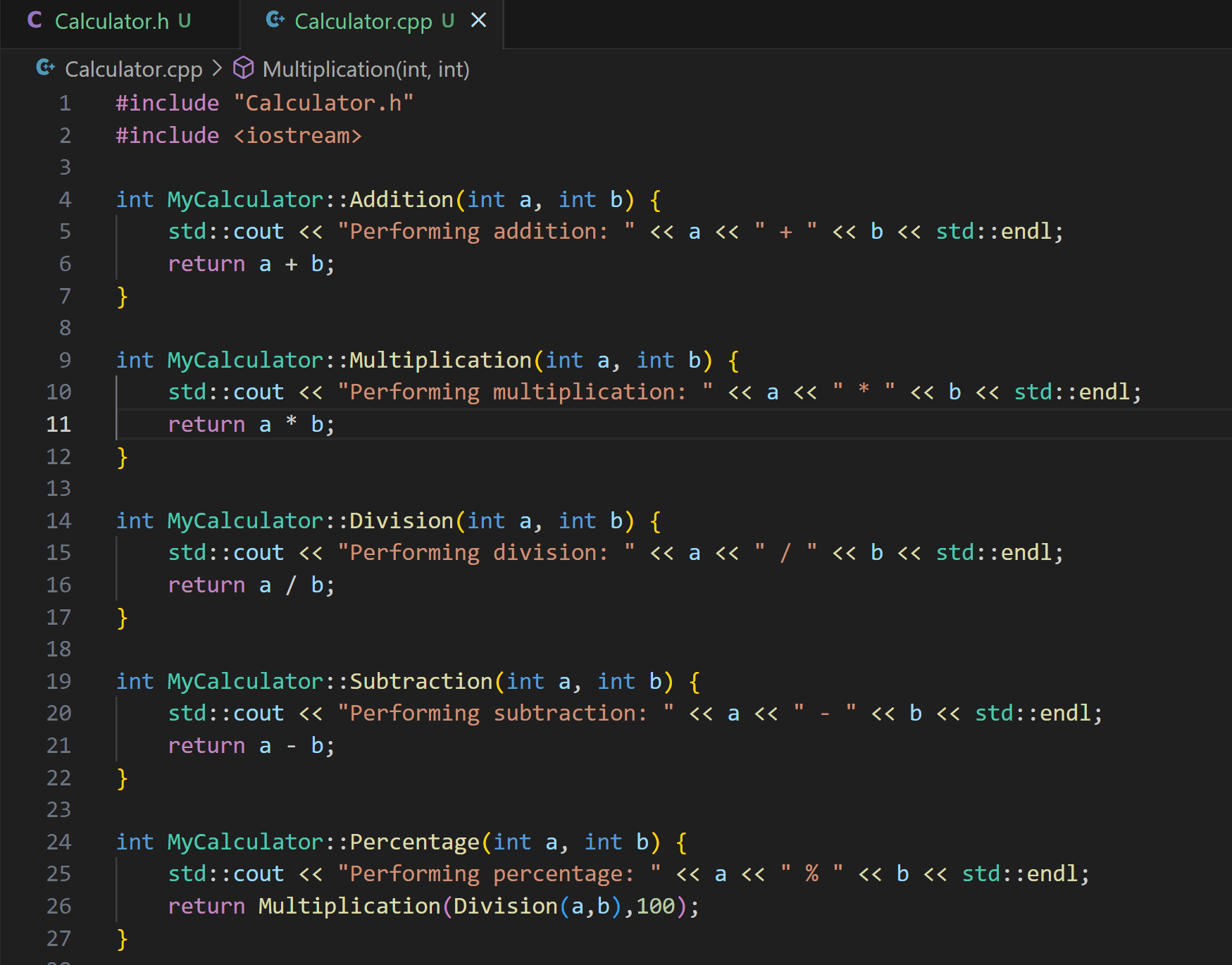Click the Multiplication symbol cube icon in breadcrumb
This screenshot has height=965, width=1232.
pos(243,68)
